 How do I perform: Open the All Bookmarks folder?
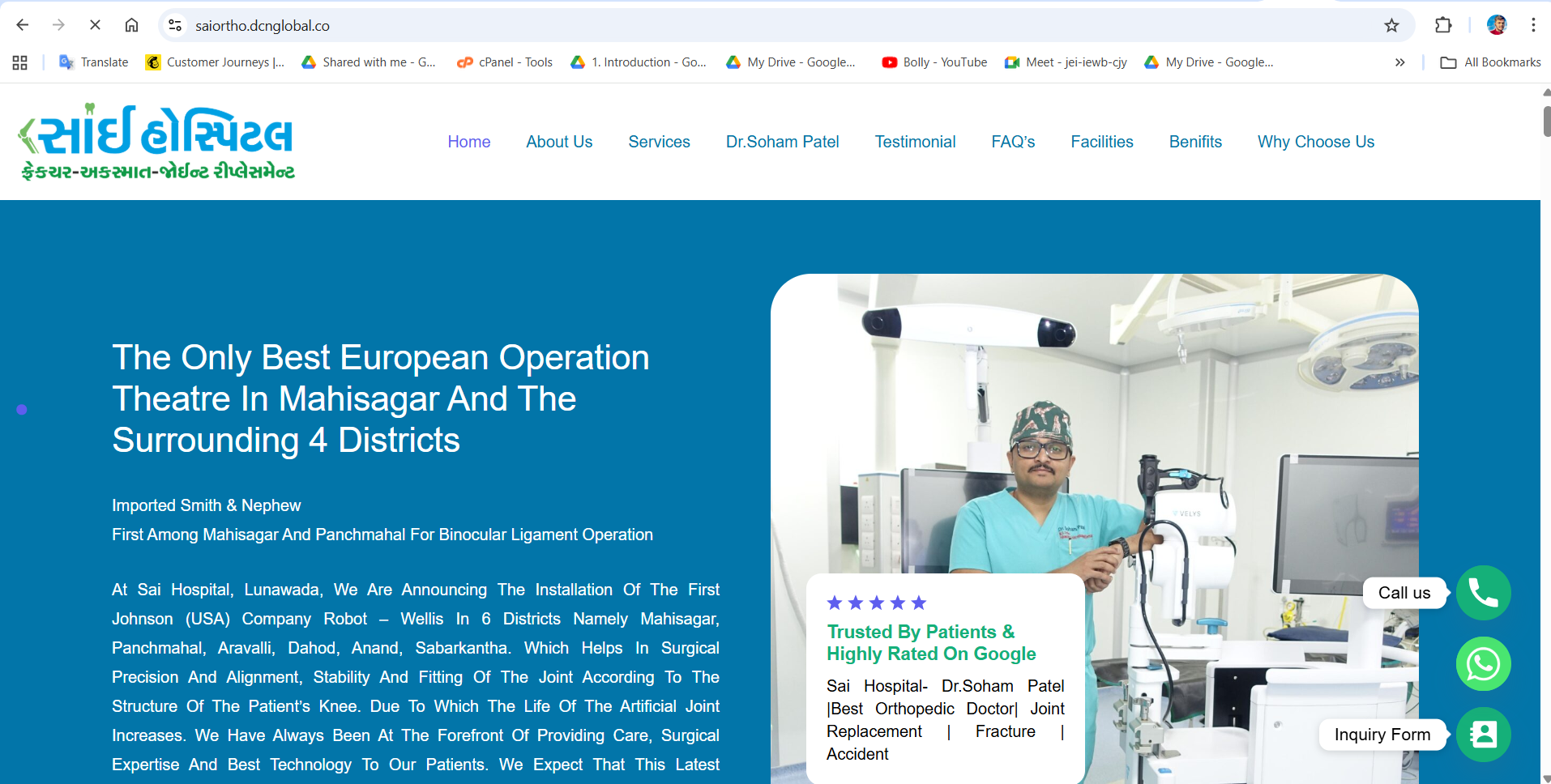pyautogui.click(x=1491, y=62)
